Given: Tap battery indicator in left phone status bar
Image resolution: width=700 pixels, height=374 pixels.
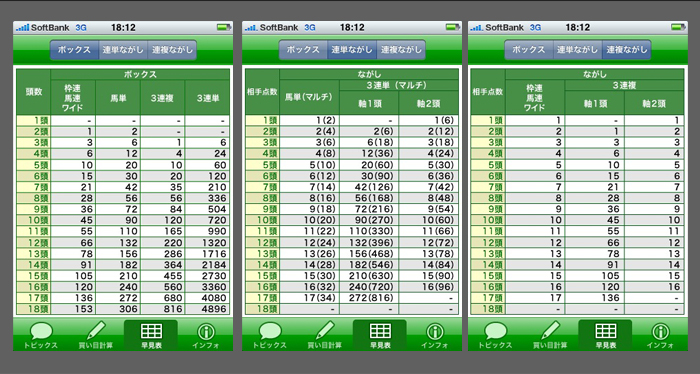Looking at the screenshot, I should tap(224, 27).
